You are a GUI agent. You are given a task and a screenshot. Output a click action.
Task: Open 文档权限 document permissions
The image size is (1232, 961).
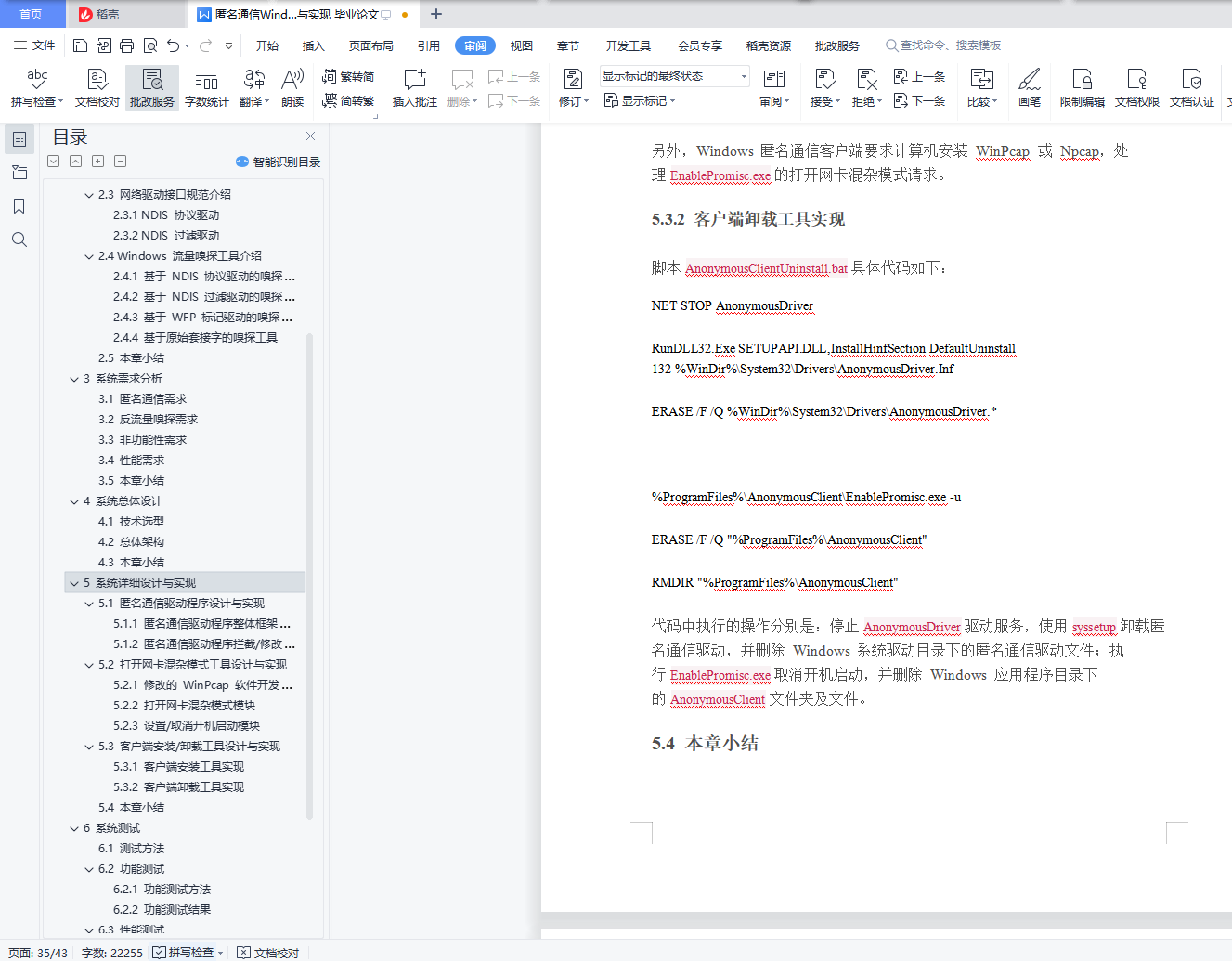pyautogui.click(x=1137, y=88)
